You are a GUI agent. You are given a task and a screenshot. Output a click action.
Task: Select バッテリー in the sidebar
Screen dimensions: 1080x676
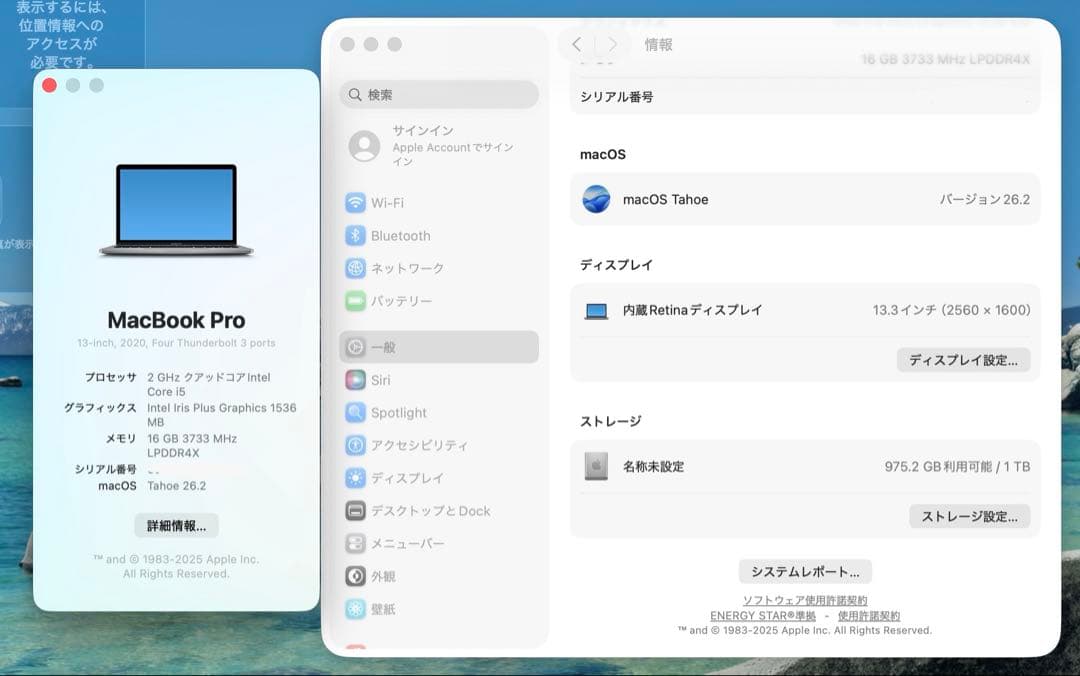(439, 301)
